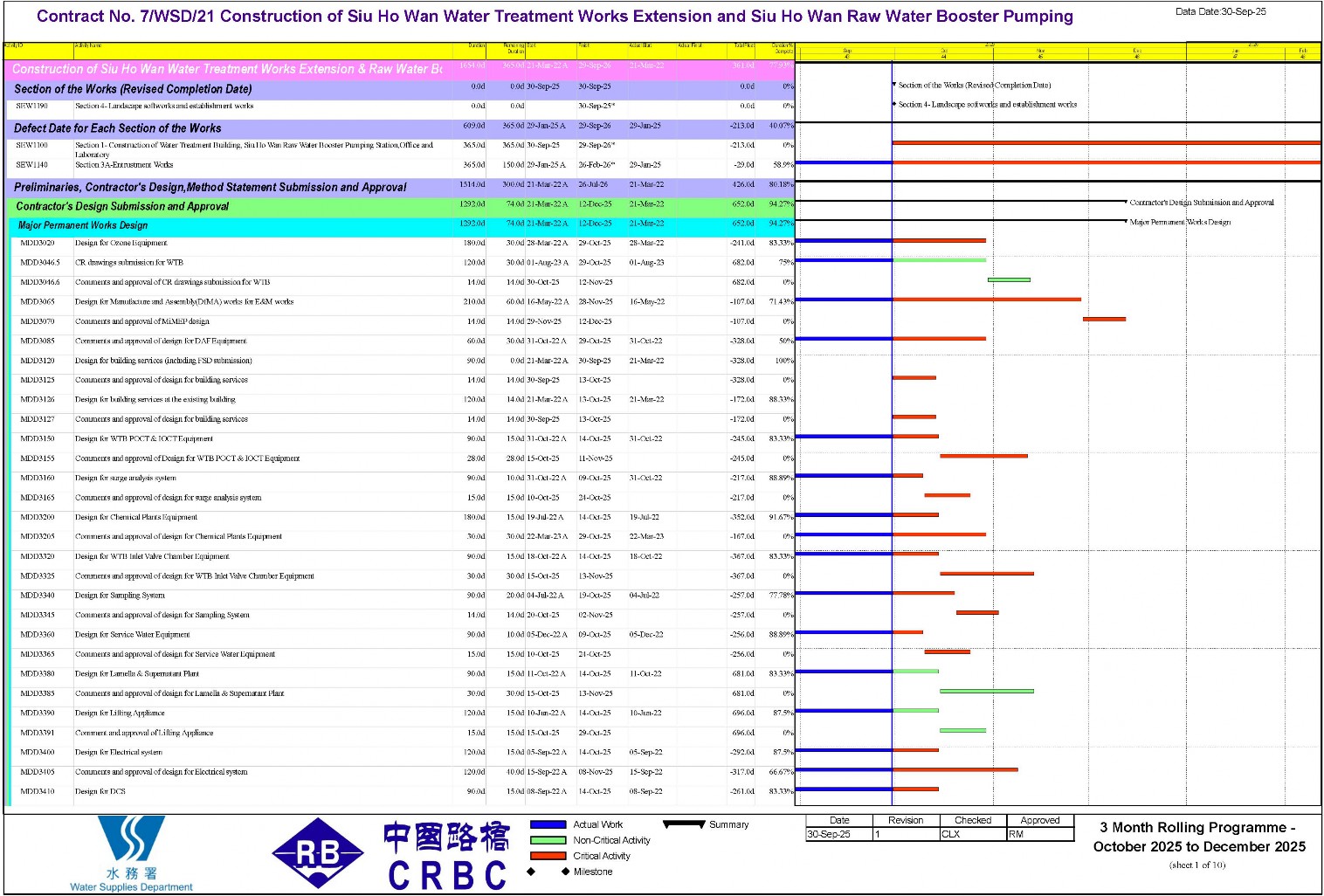
Task: Click activity ID "SEW1140"
Action: [31, 164]
